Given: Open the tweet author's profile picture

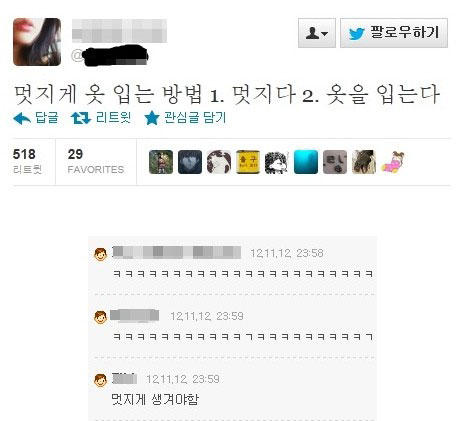Looking at the screenshot, I should 37,42.
